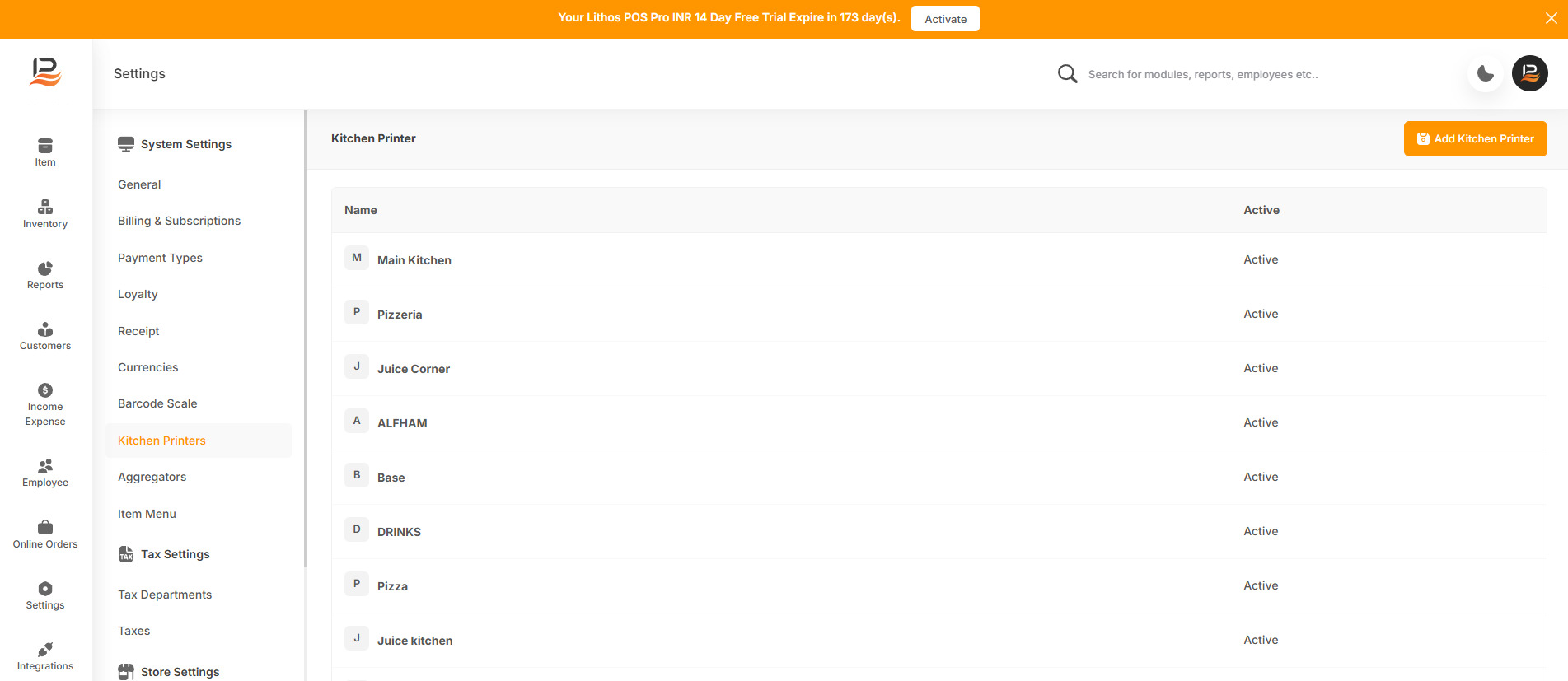Viewport: 1568px width, 681px height.
Task: Open Currencies settings
Action: click(148, 367)
